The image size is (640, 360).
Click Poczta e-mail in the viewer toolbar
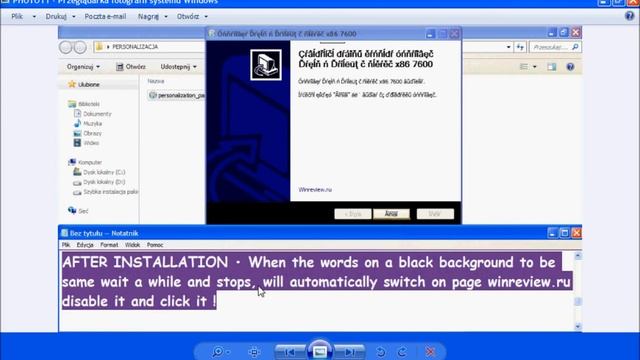tap(105, 16)
